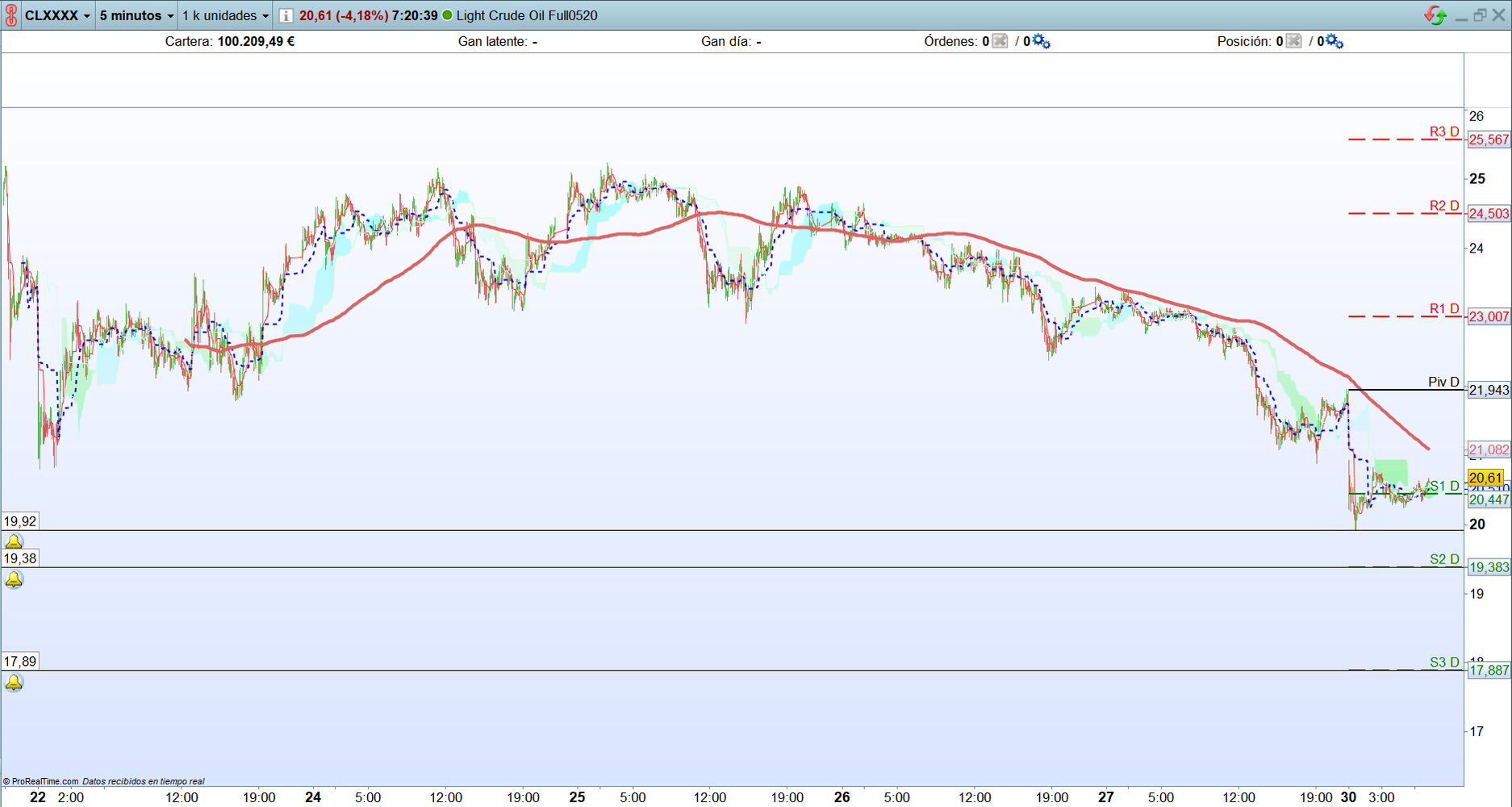Open the CLXXXX instrument dropdown
1512x807 pixels.
[57, 15]
